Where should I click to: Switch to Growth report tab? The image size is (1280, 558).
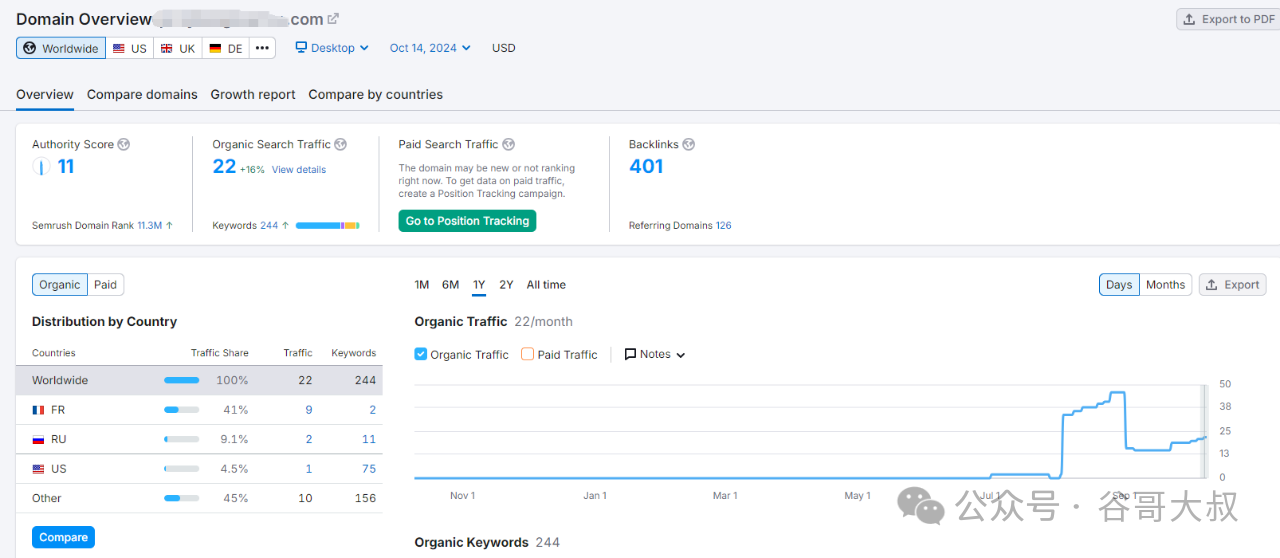coord(253,94)
